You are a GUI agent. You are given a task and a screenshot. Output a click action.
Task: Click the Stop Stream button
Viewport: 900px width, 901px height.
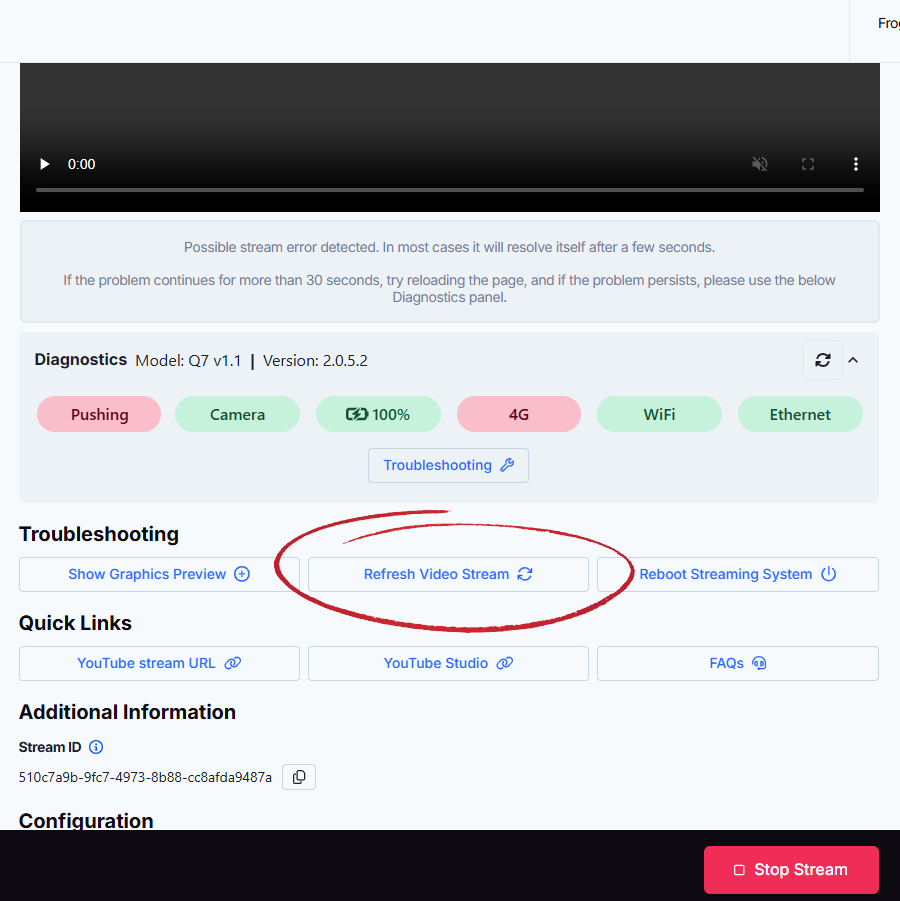click(x=791, y=869)
